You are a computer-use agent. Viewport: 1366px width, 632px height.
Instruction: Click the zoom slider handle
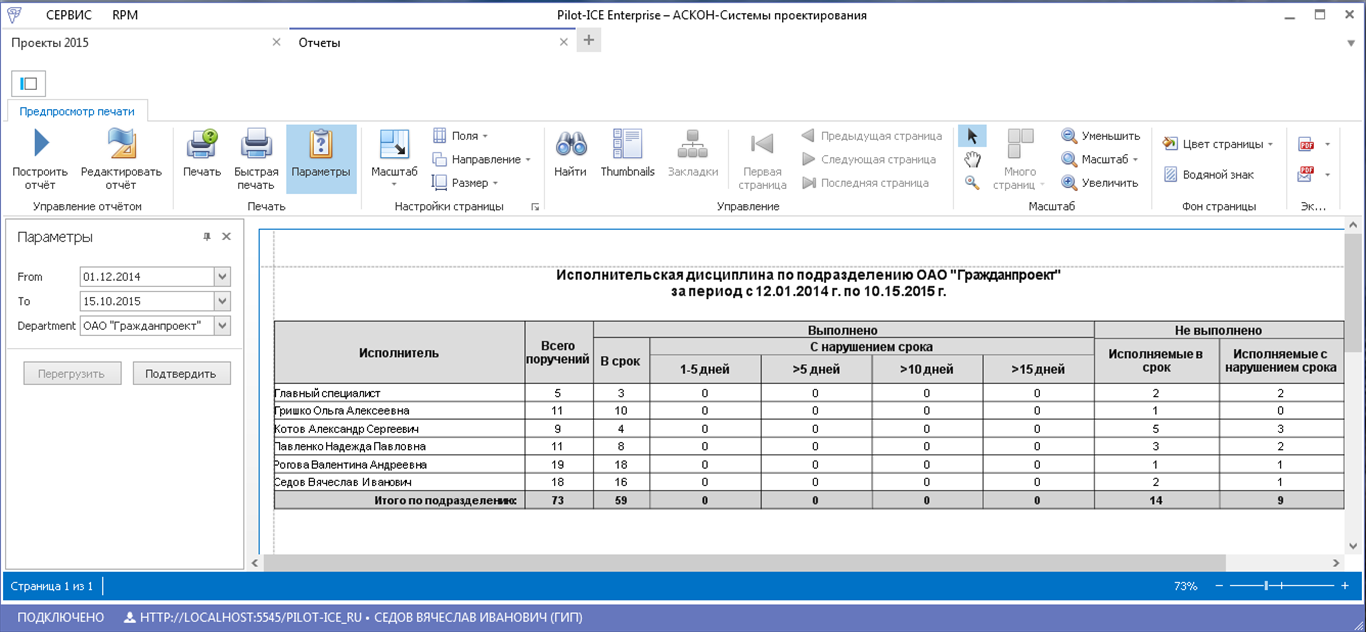1266,586
